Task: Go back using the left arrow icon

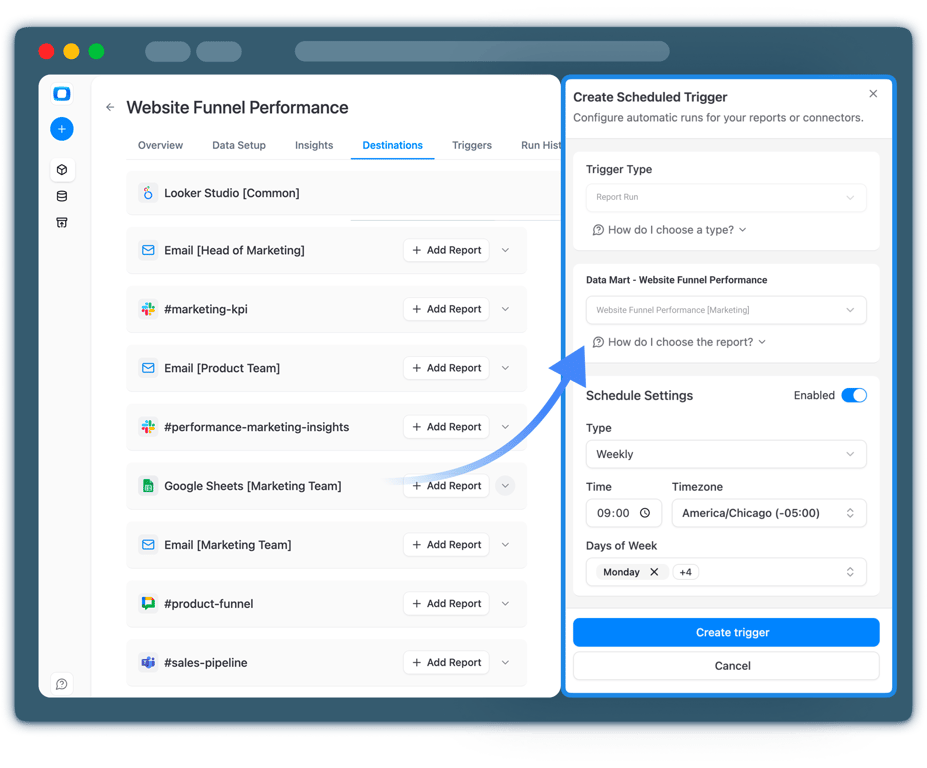Action: [x=110, y=107]
